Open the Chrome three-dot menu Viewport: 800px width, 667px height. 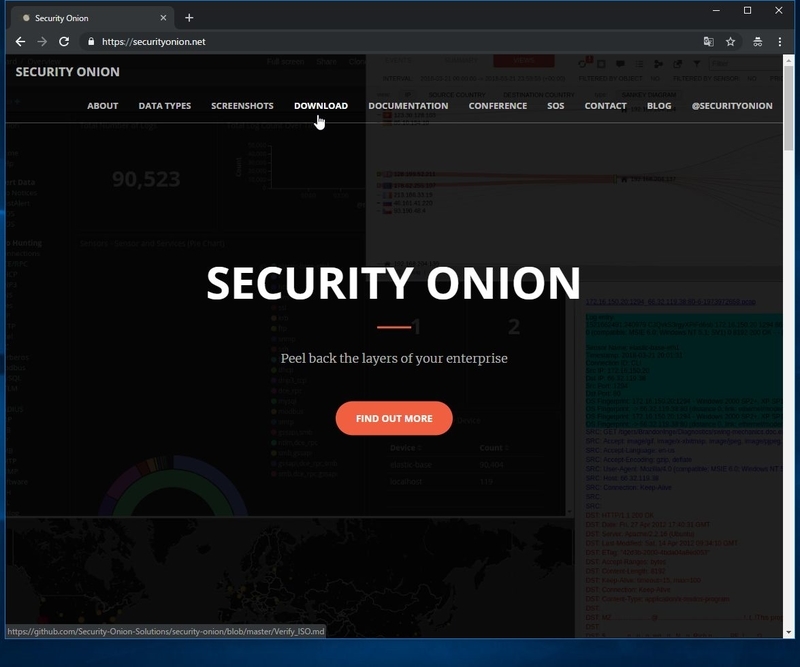pyautogui.click(x=780, y=42)
